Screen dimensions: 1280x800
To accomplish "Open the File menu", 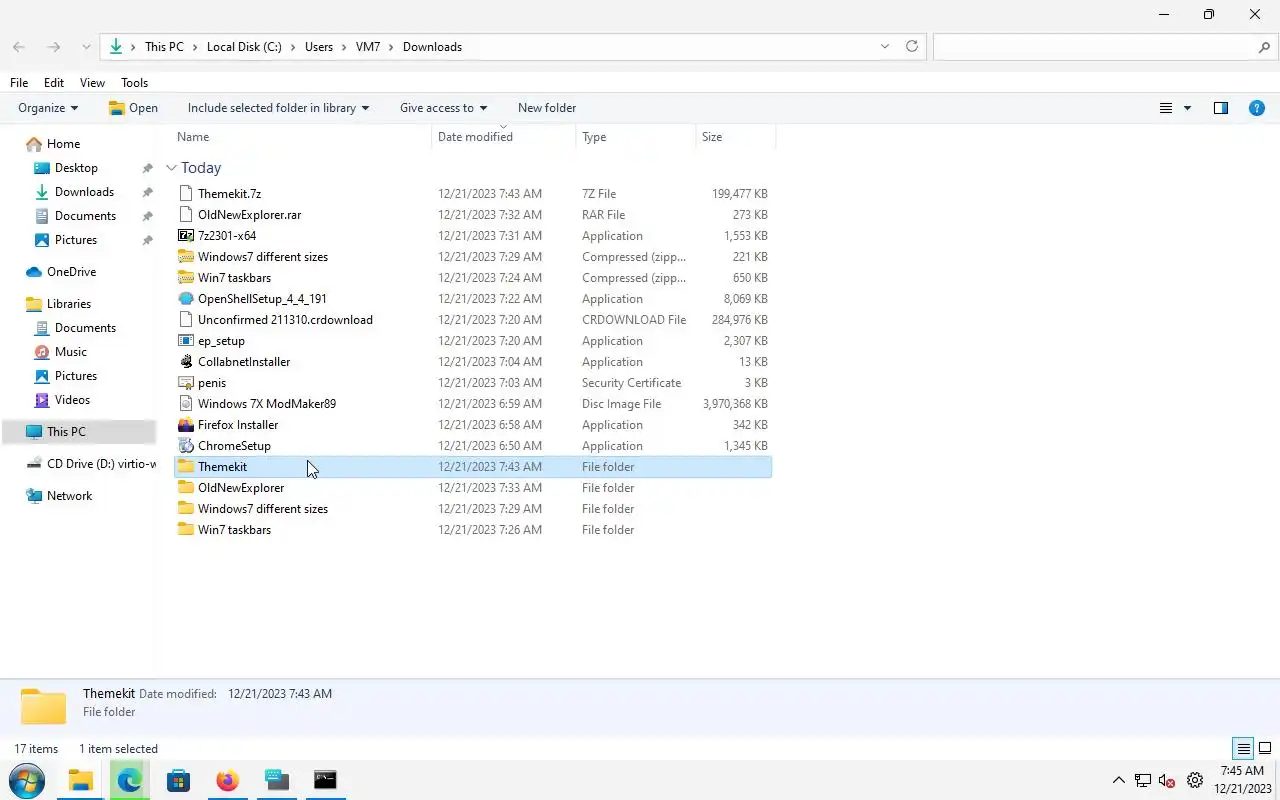I will (19, 83).
